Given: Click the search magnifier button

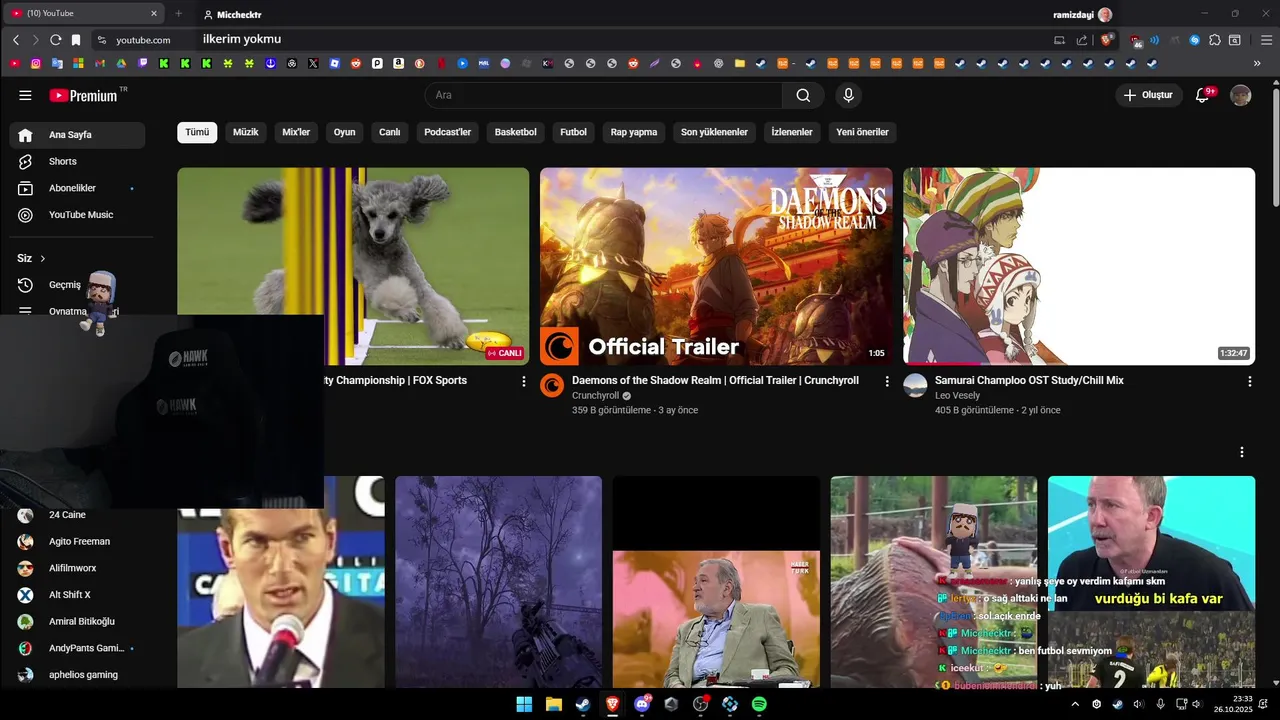Looking at the screenshot, I should point(803,95).
